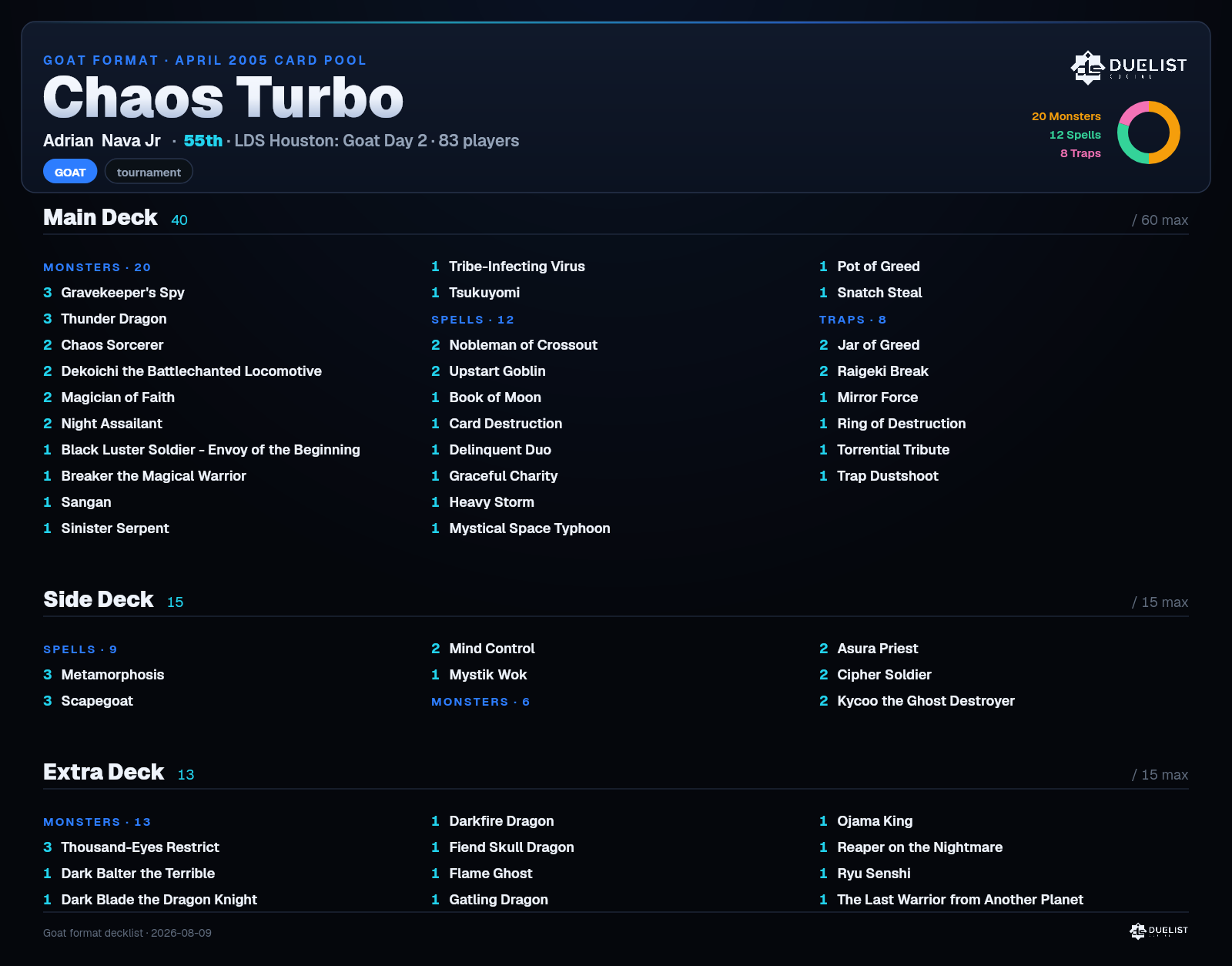The image size is (1232, 966).
Task: Click the Duelist logo in the header
Action: click(x=1129, y=67)
